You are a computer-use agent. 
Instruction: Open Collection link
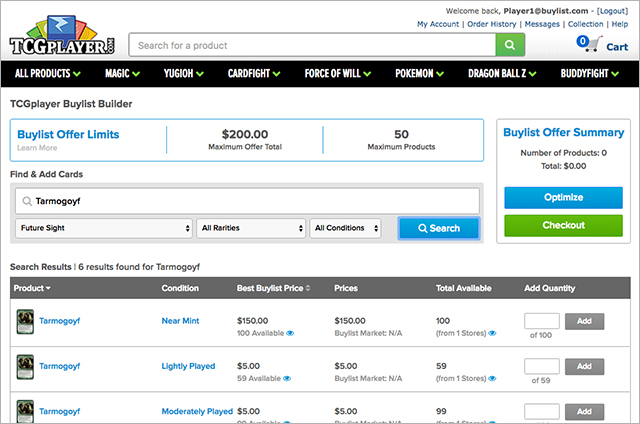(585, 24)
